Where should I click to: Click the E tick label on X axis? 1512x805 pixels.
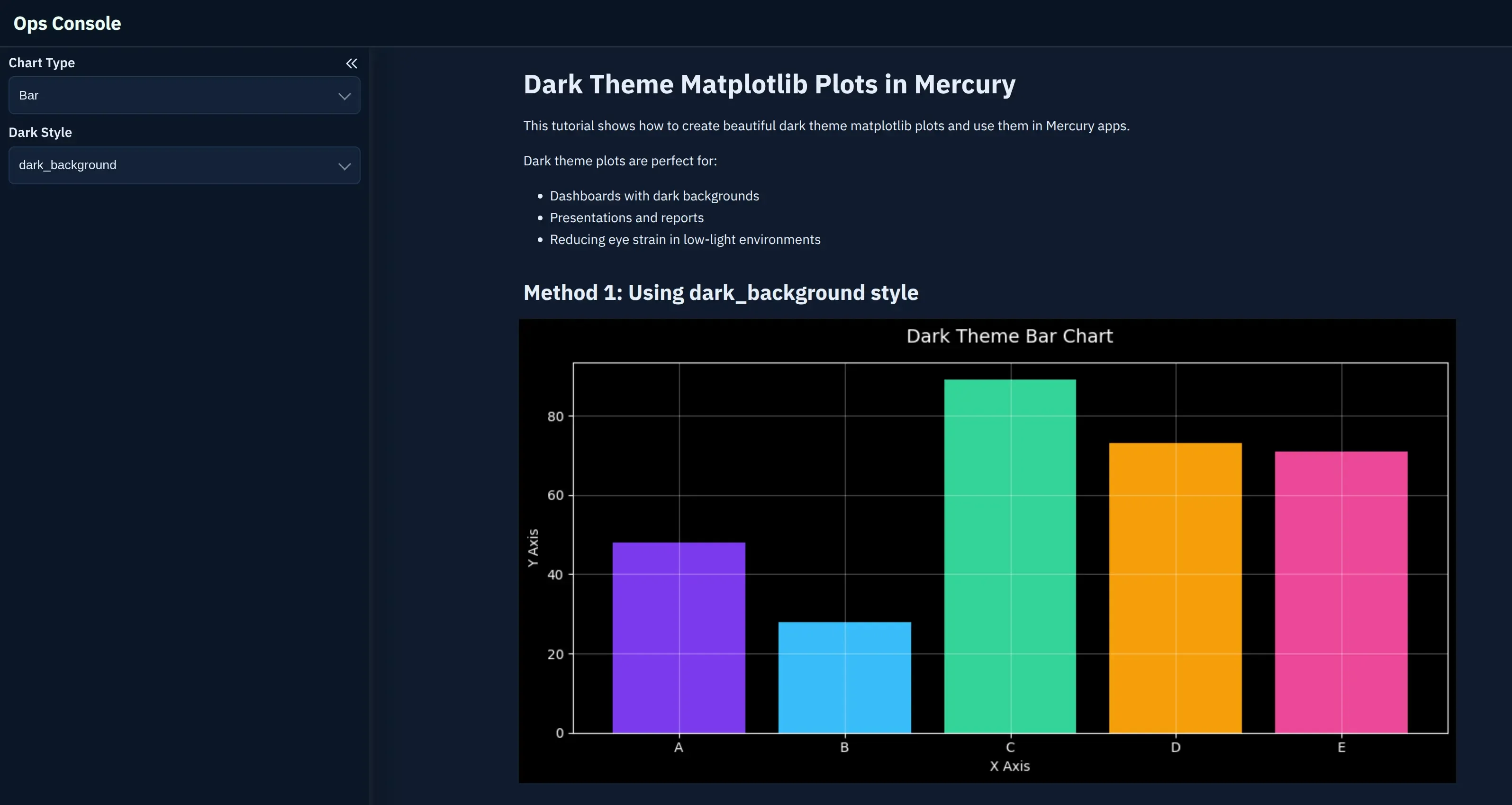tap(1341, 748)
